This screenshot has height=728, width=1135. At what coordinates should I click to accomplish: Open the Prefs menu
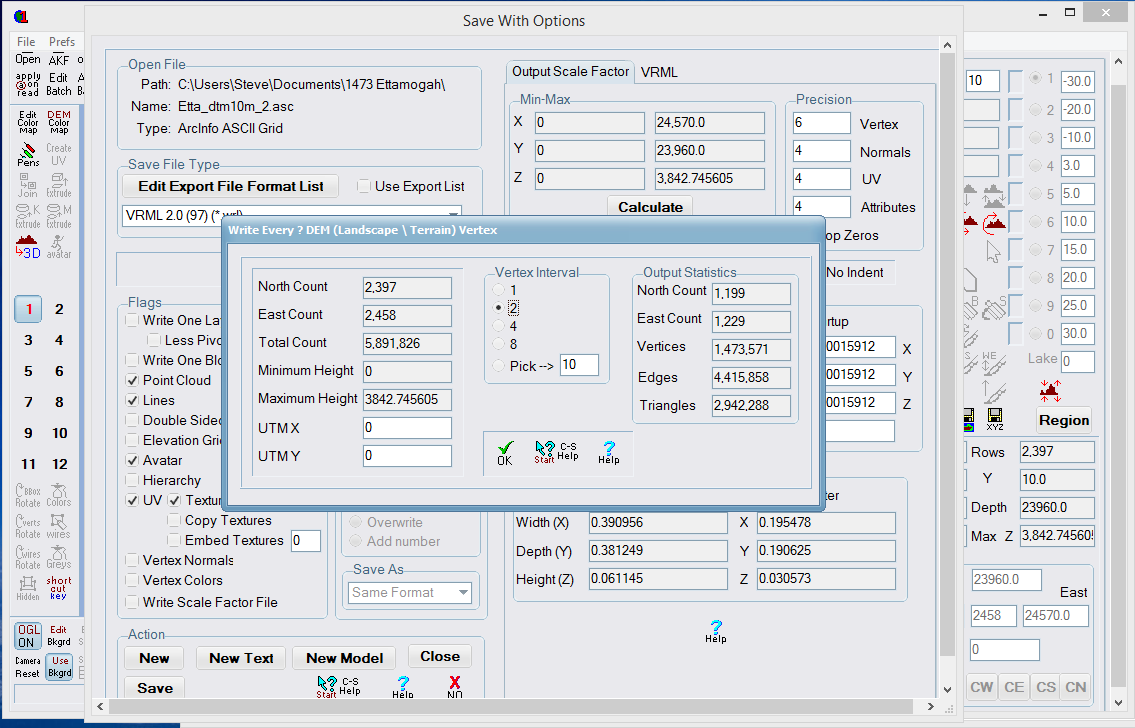point(62,42)
